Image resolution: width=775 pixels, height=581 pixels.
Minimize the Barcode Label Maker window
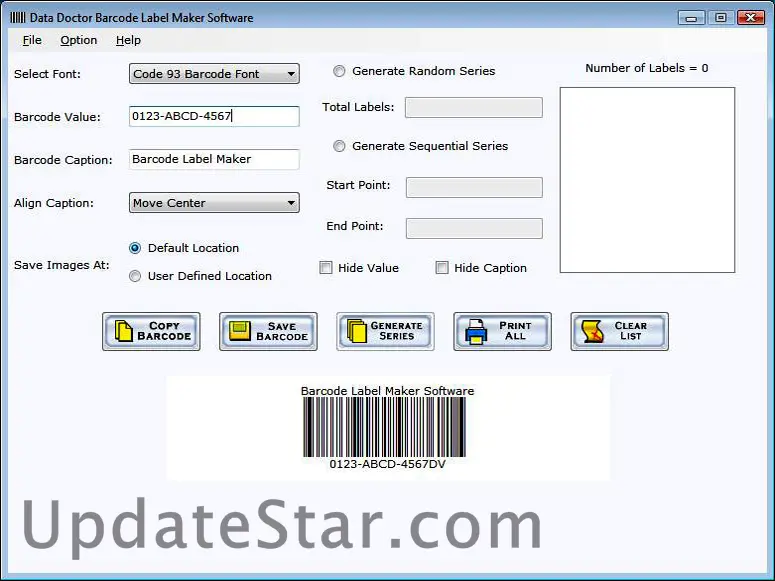[691, 18]
